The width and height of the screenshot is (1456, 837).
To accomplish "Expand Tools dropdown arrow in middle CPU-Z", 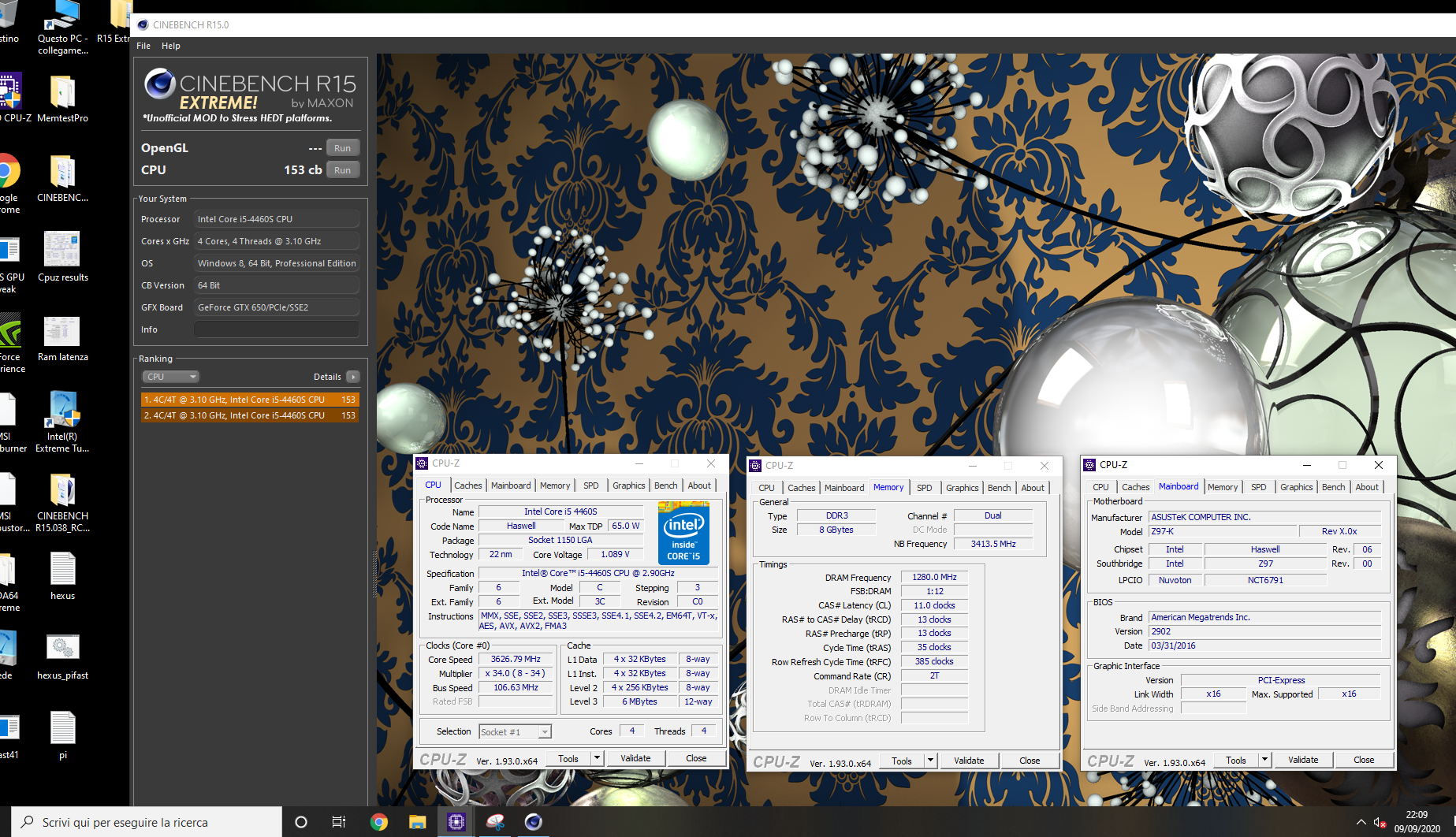I will pos(930,761).
